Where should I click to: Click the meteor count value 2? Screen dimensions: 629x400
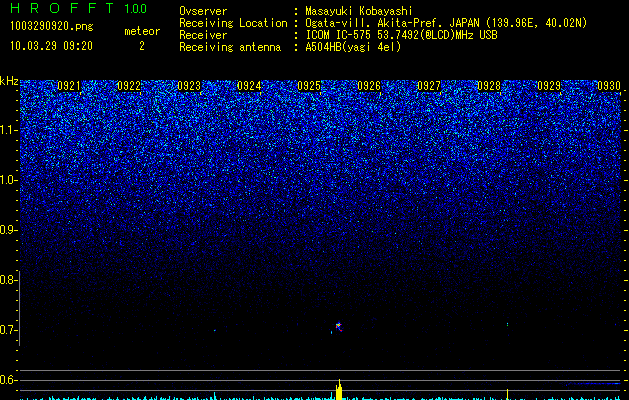(x=142, y=46)
